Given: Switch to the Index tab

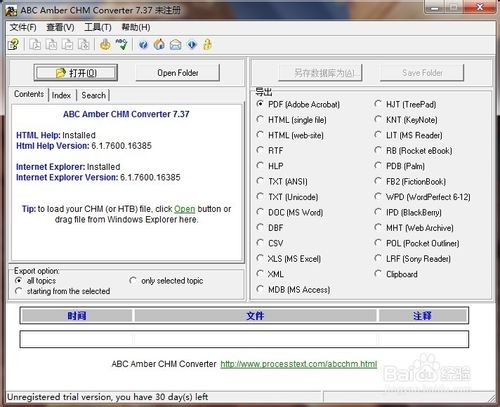Looking at the screenshot, I should click(61, 95).
